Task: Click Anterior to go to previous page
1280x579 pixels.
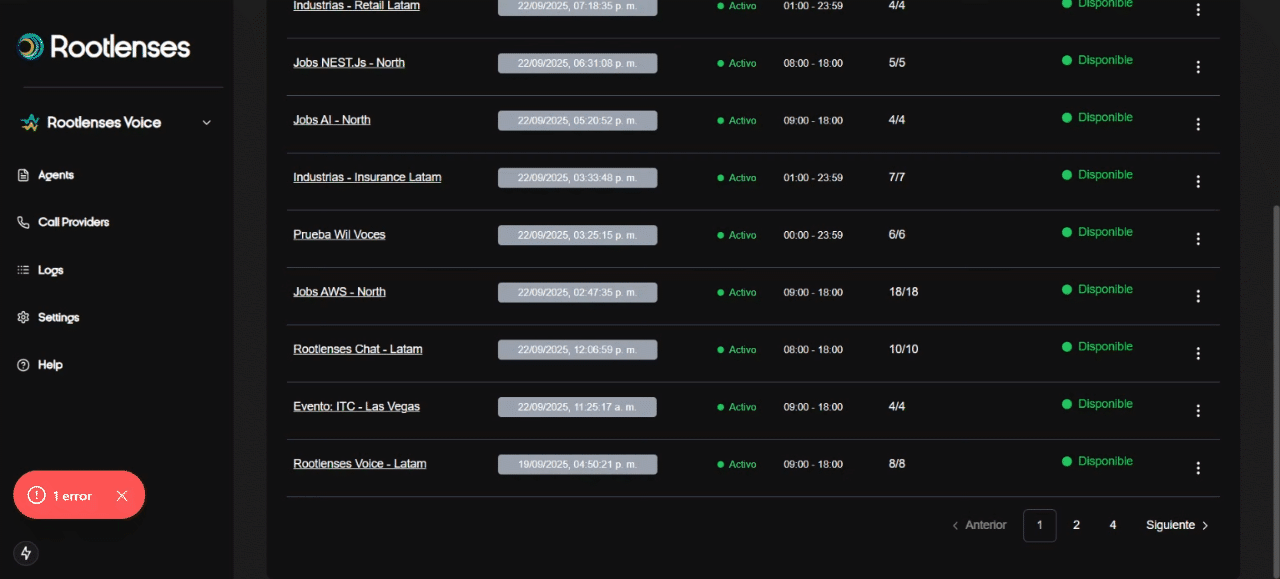Action: pyautogui.click(x=979, y=525)
